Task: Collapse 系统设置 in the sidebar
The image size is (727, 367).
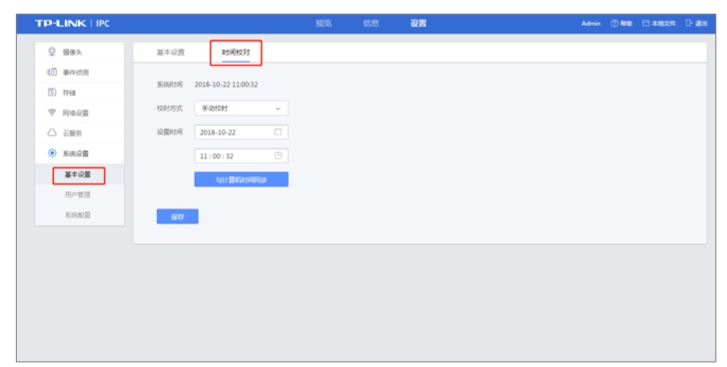Action: click(x=76, y=153)
